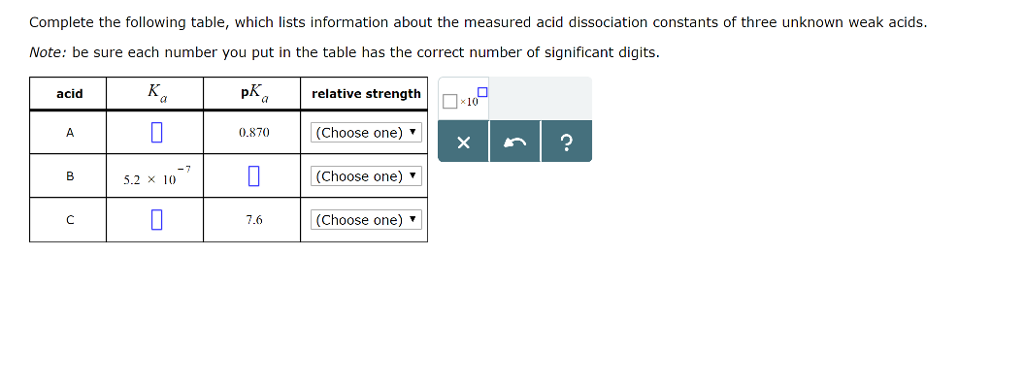The image size is (1024, 380).
Task: Click the 7.6 pKa value cell
Action: click(254, 220)
